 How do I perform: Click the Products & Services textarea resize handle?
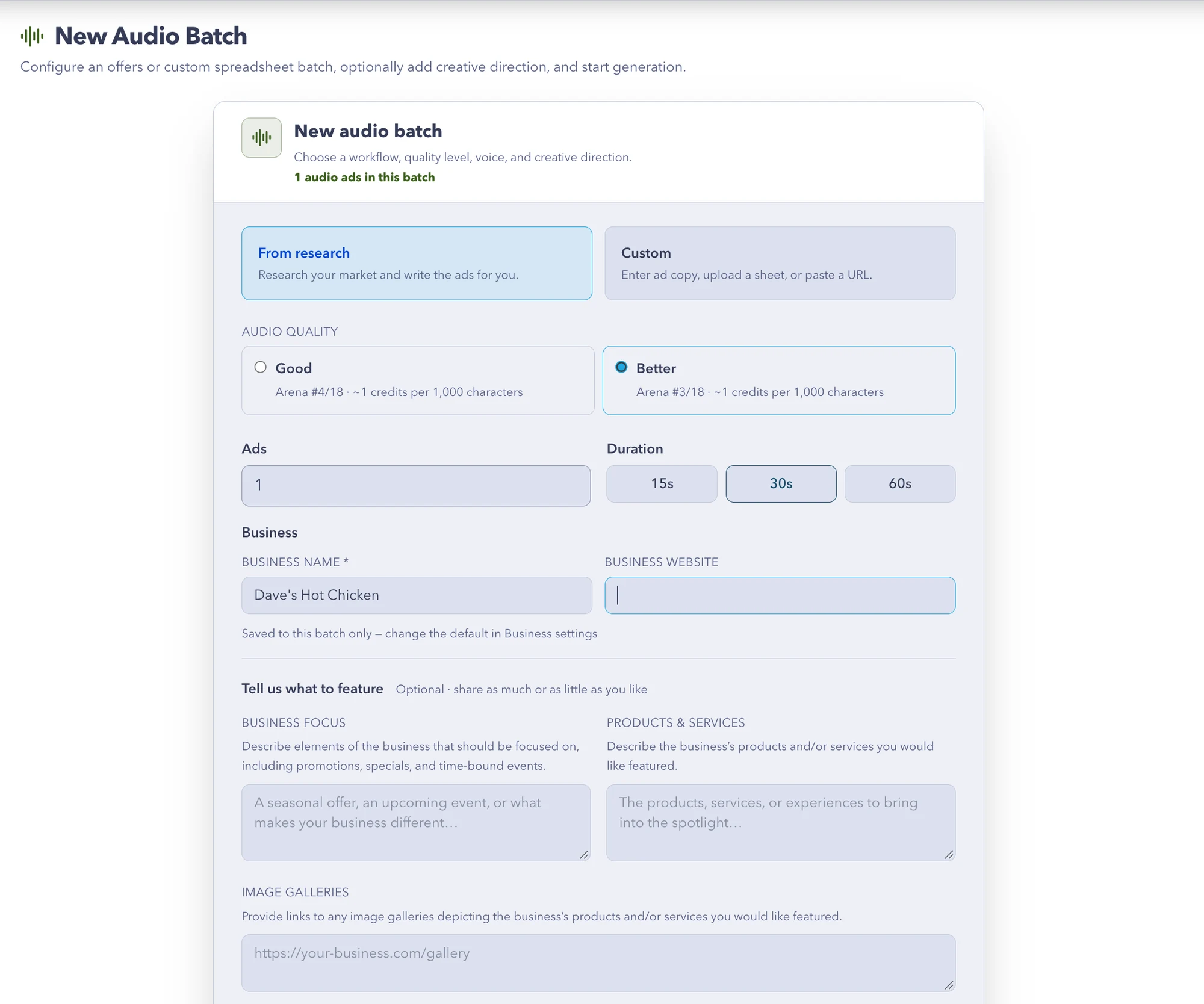949,854
